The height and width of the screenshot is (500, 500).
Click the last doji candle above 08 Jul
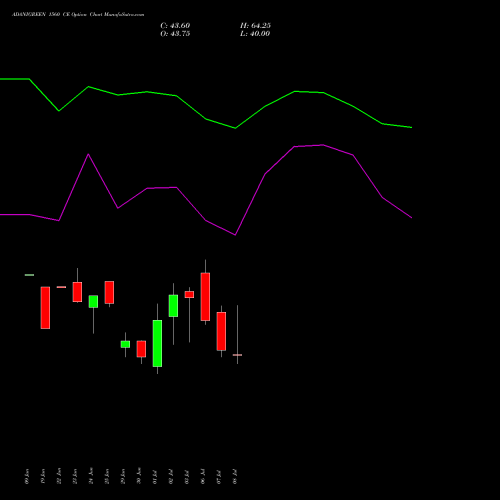point(237,355)
